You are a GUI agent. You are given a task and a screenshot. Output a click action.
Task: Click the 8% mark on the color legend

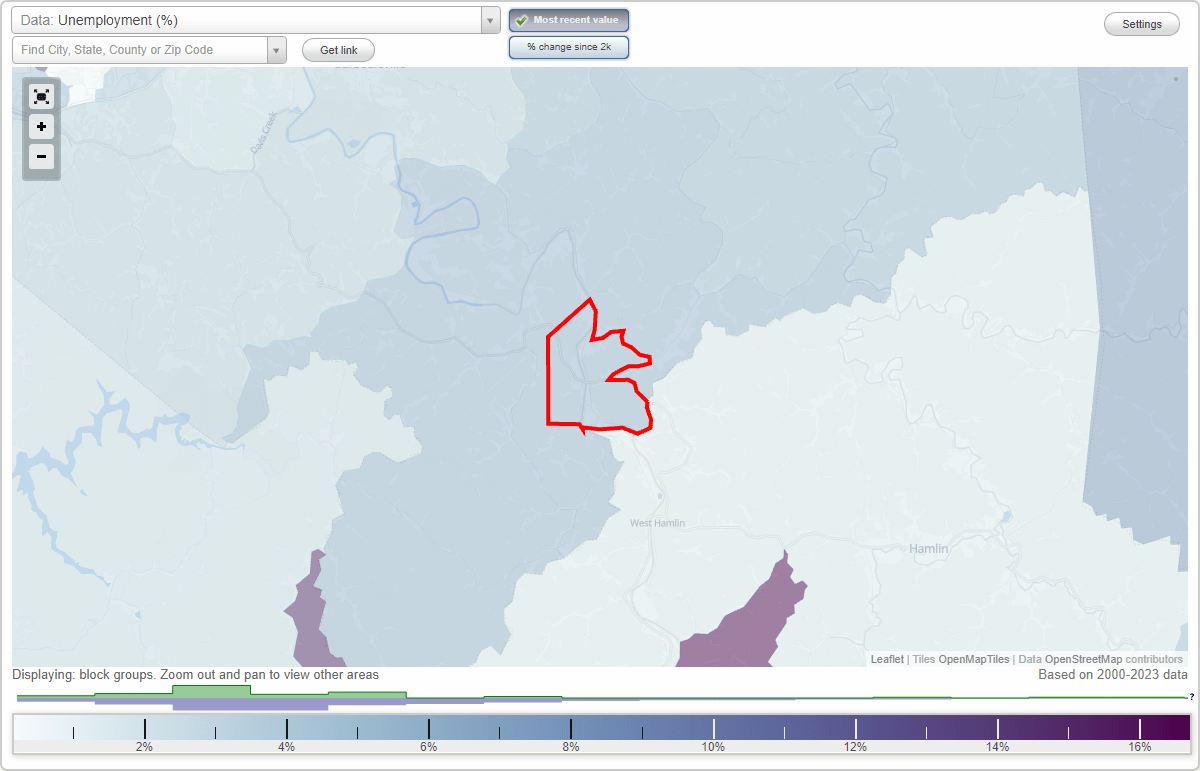[x=570, y=730]
